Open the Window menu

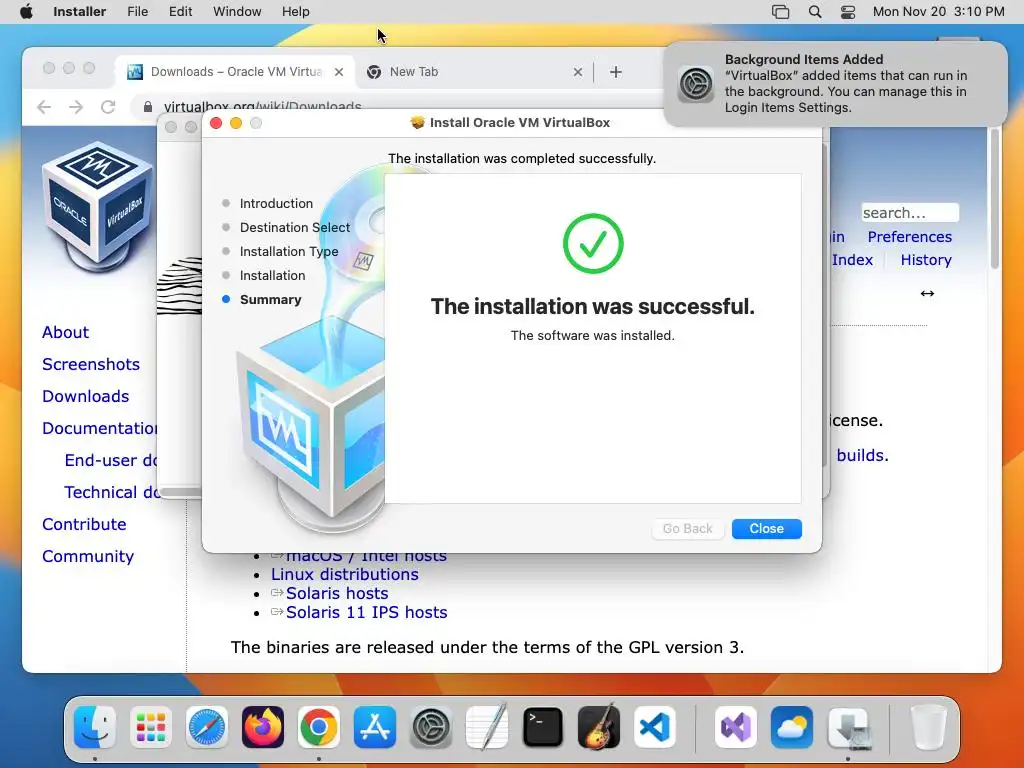click(x=237, y=12)
